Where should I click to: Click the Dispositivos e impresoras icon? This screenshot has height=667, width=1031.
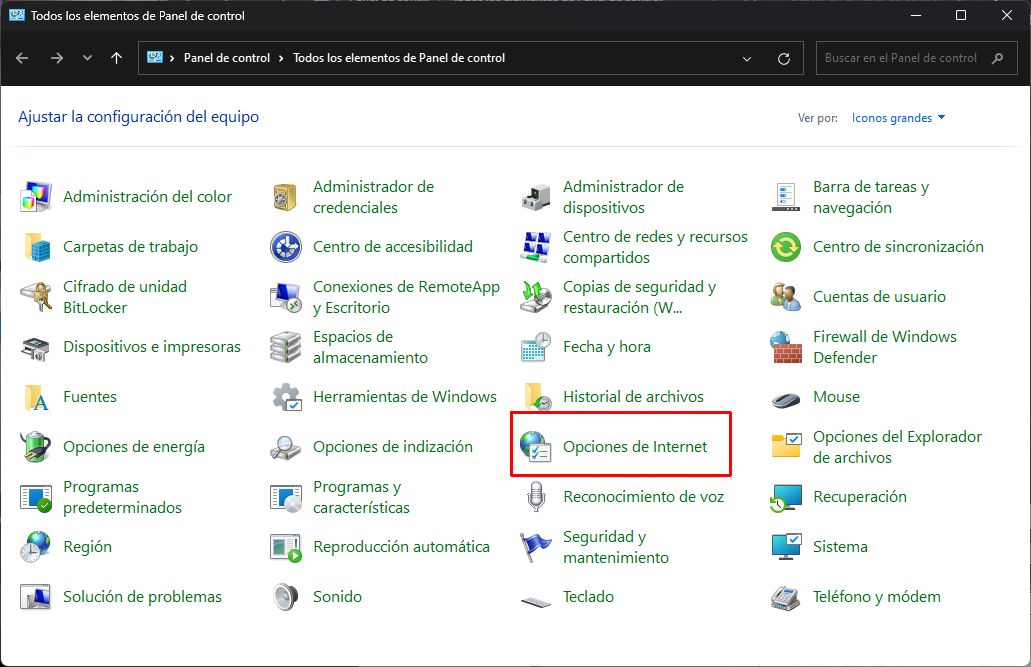[x=36, y=347]
